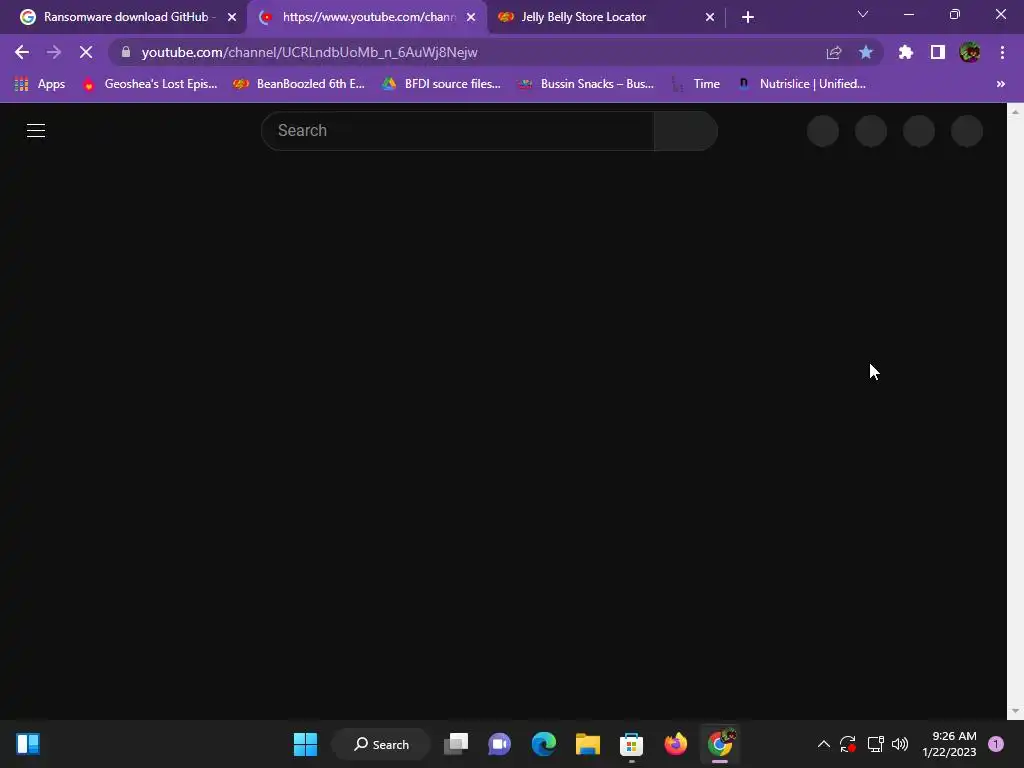Switch to the Jelly Belly Store Locator tab
This screenshot has height=768, width=1024.
[584, 17]
